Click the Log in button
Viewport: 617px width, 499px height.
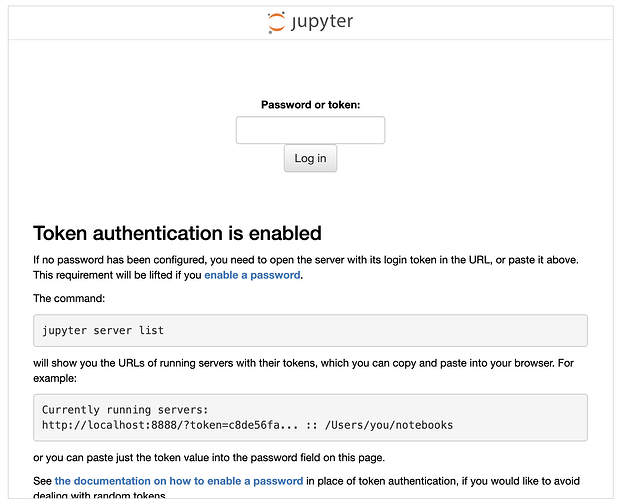point(310,158)
